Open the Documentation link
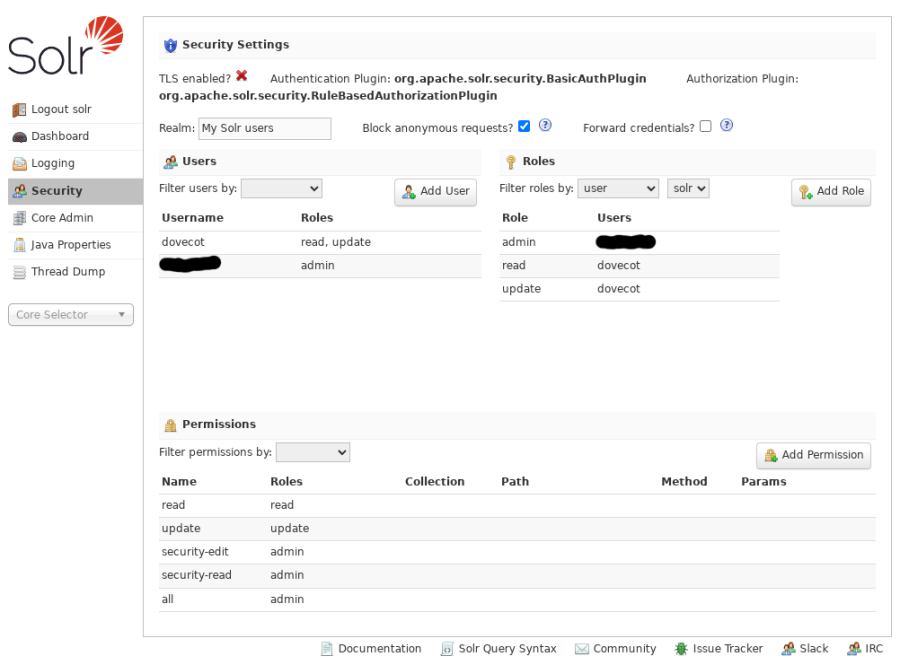The image size is (900, 665). click(371, 649)
